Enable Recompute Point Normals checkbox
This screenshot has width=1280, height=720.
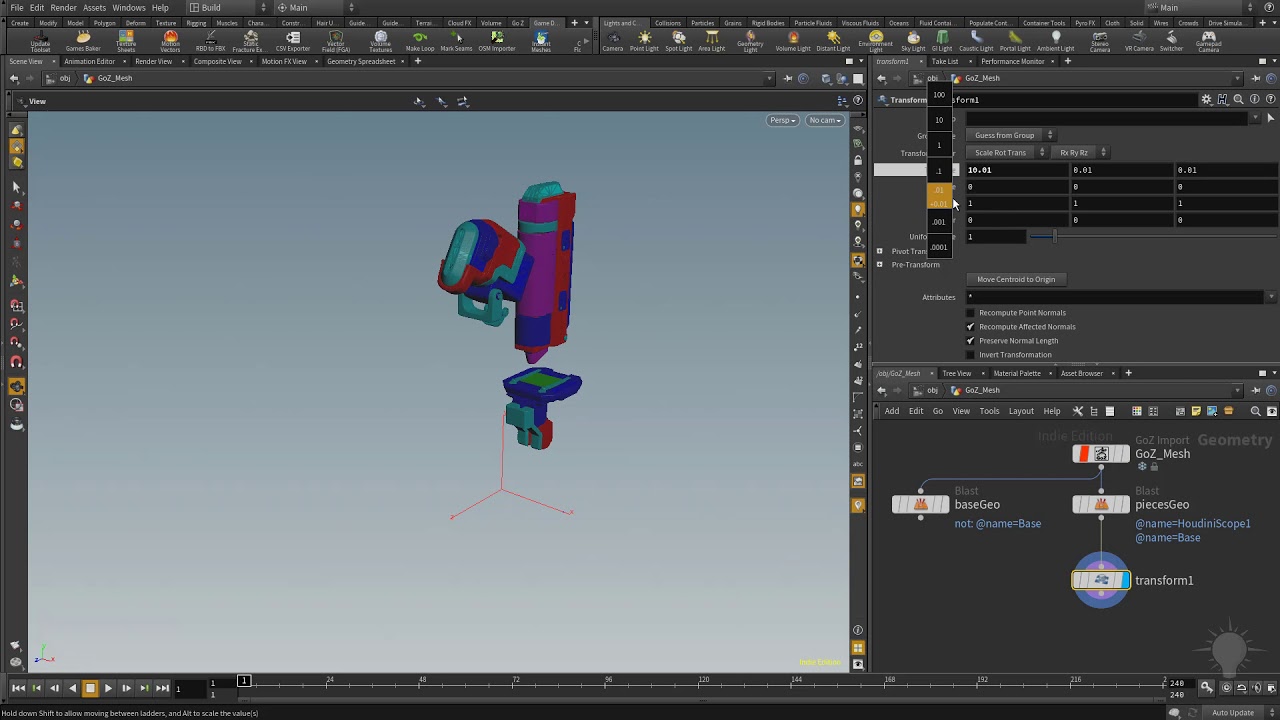(970, 313)
